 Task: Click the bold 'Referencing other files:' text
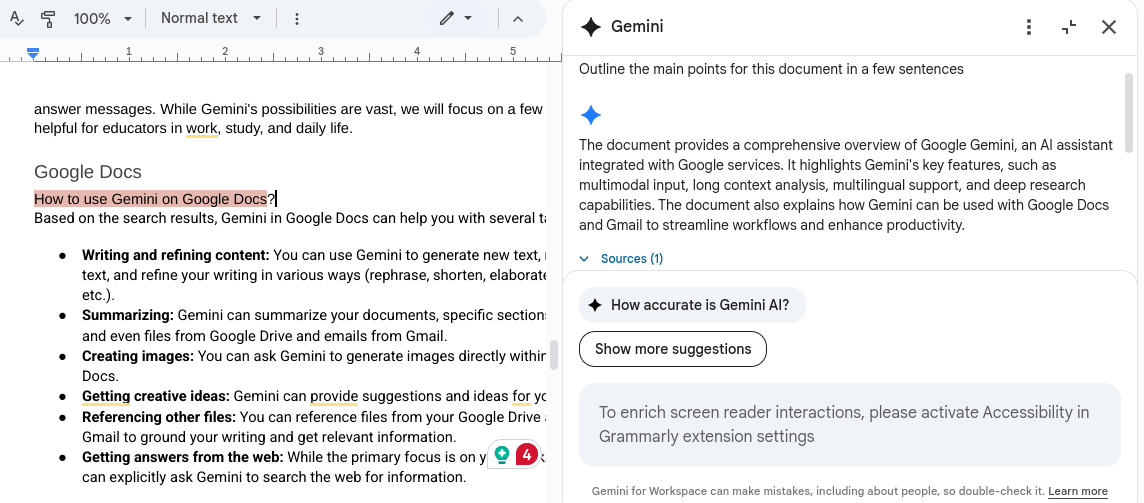click(159, 418)
